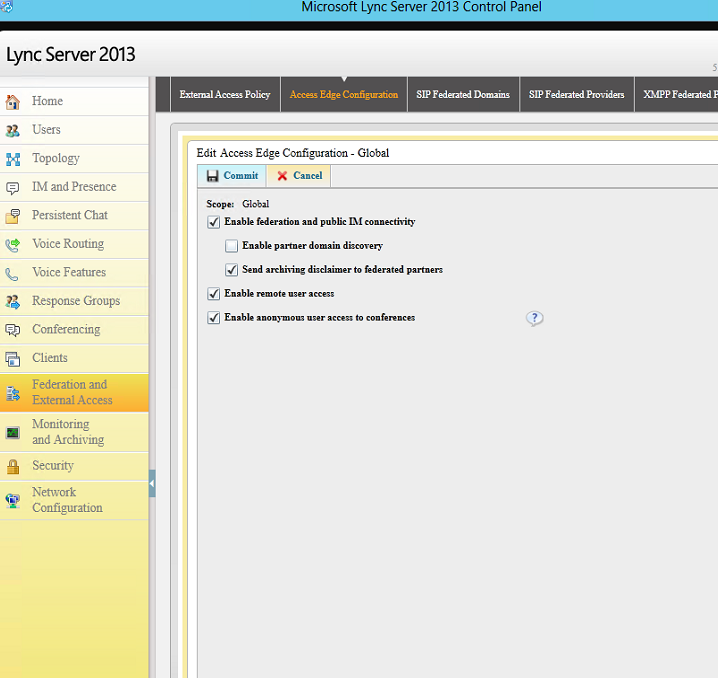Open the SIP Federated Domains tab
The image size is (718, 678).
coord(463,95)
